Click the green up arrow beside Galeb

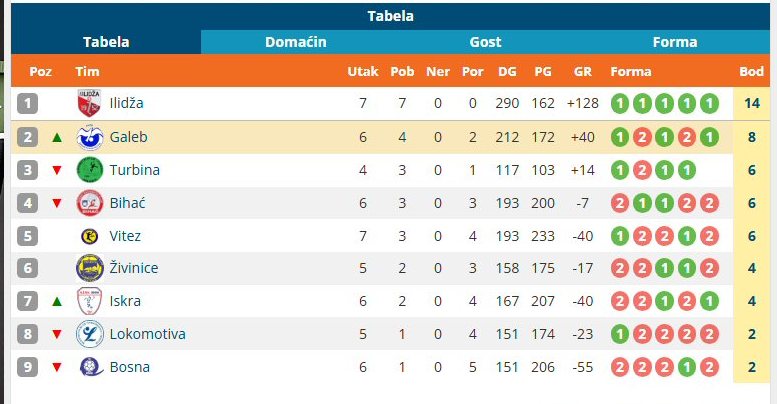pos(57,137)
